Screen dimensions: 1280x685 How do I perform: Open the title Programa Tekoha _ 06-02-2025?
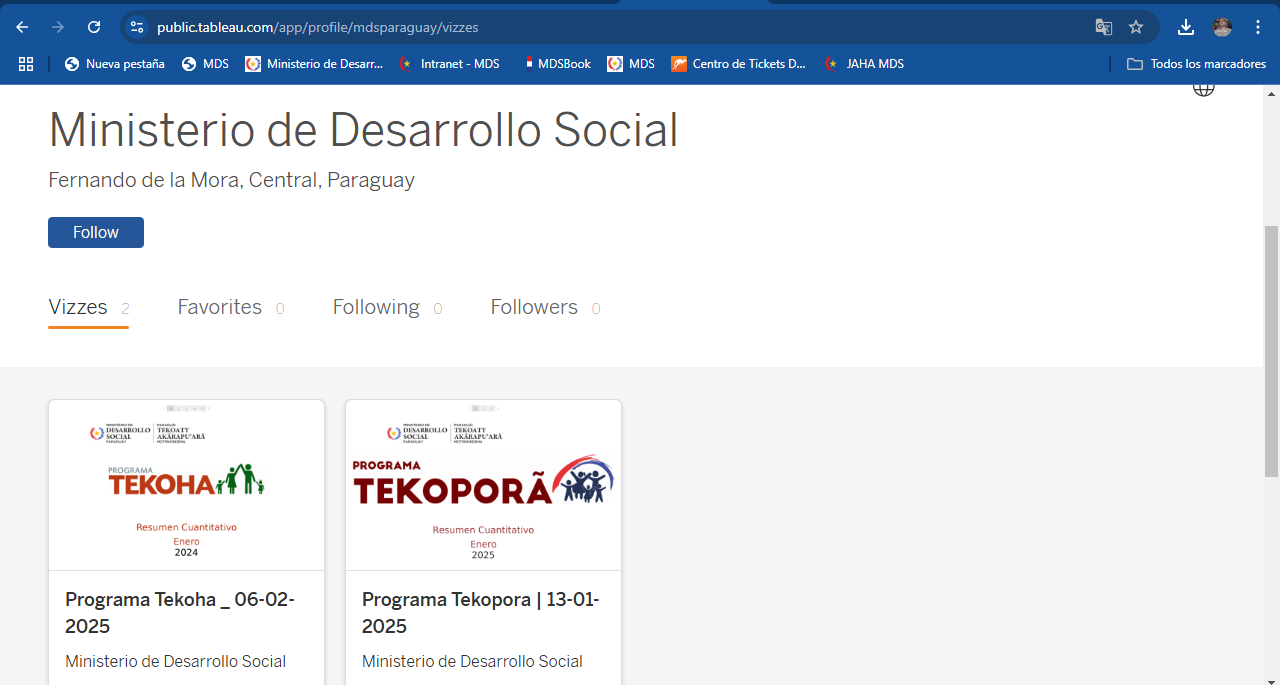click(180, 613)
